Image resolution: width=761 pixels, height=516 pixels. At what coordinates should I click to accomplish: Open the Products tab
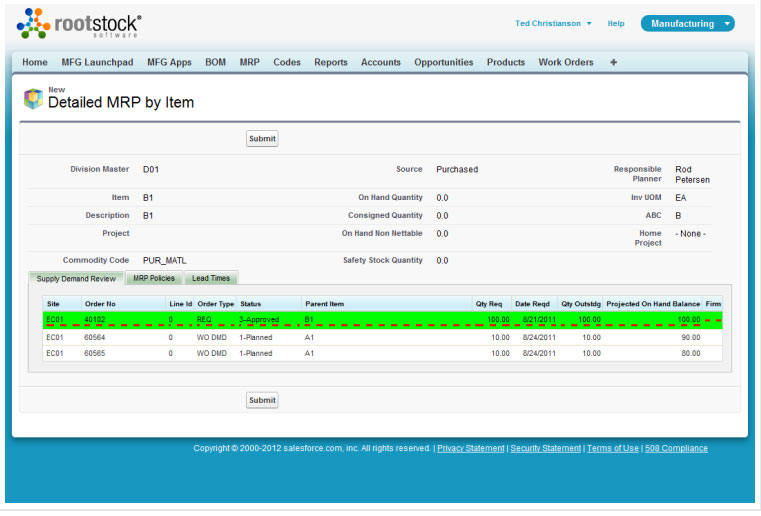point(506,62)
